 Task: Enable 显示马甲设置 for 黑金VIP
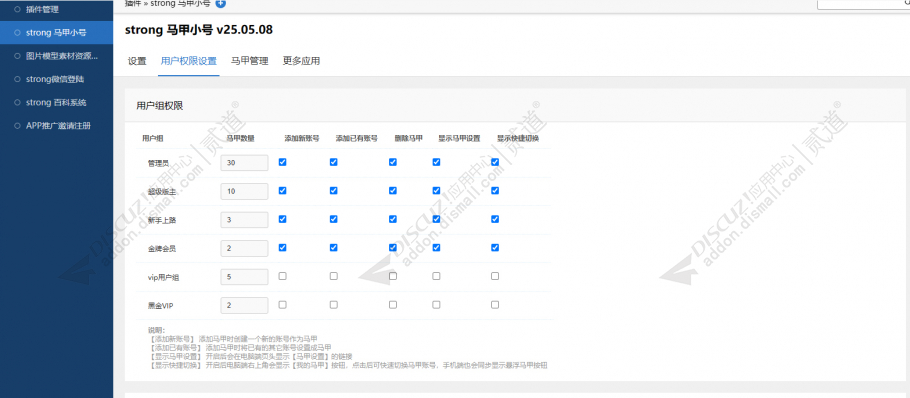[436, 305]
